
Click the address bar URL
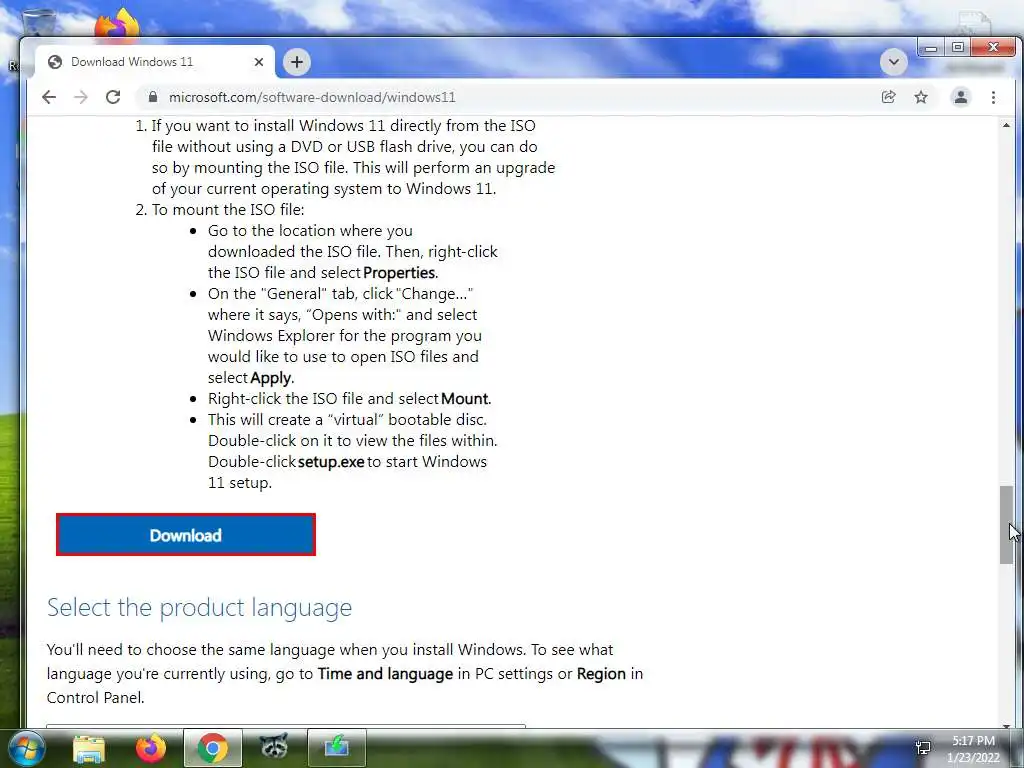312,97
